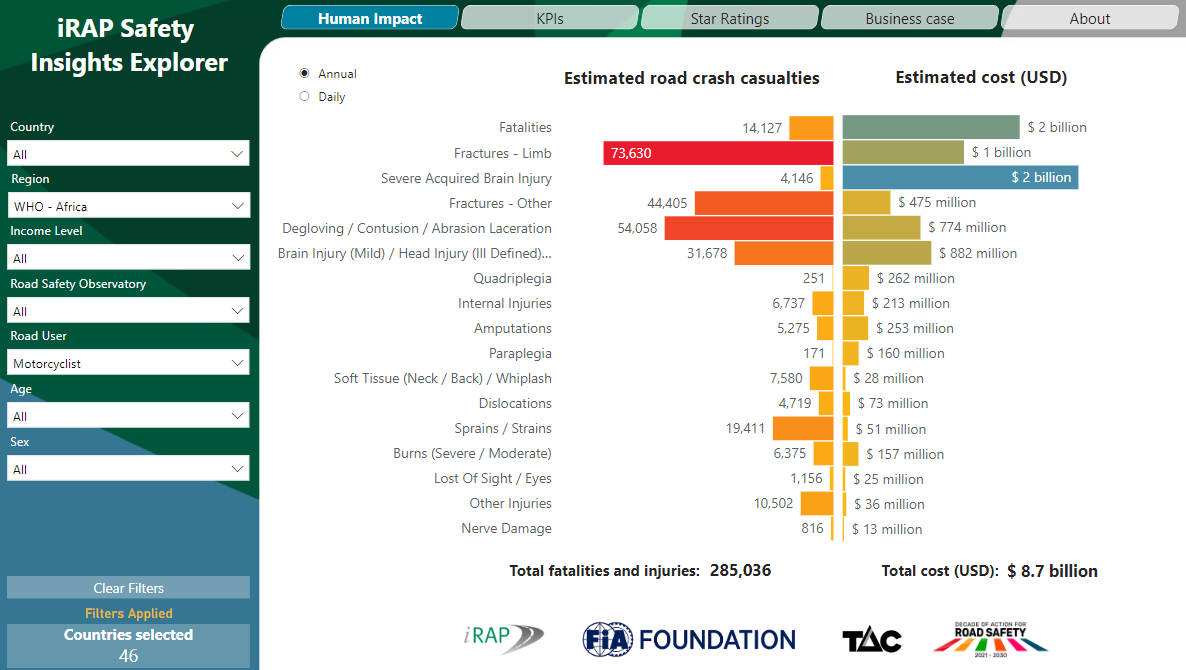
Task: Click the Degloving casualties bar showing 54,058
Action: pos(749,228)
